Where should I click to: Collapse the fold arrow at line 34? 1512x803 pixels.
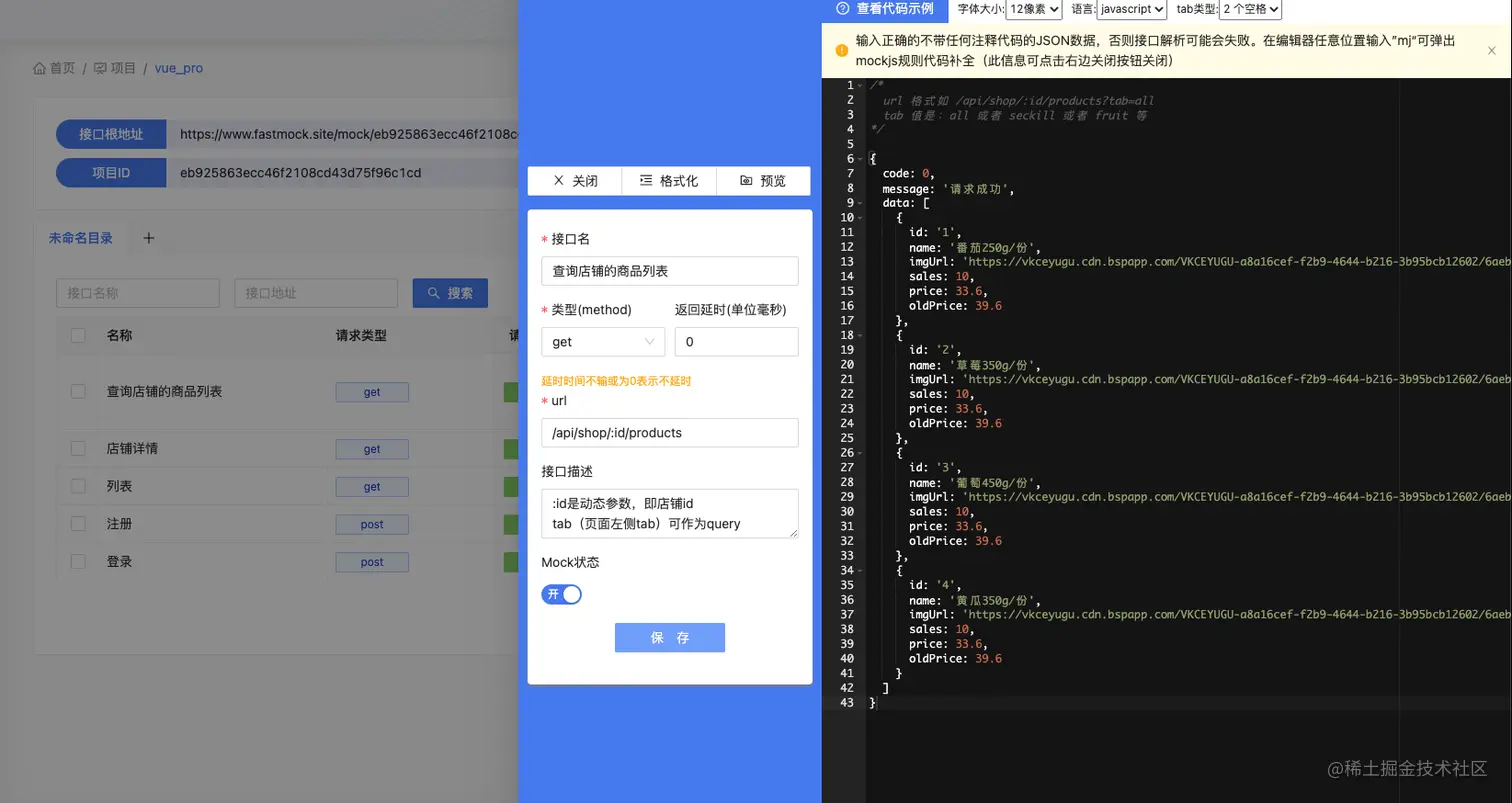click(x=860, y=570)
